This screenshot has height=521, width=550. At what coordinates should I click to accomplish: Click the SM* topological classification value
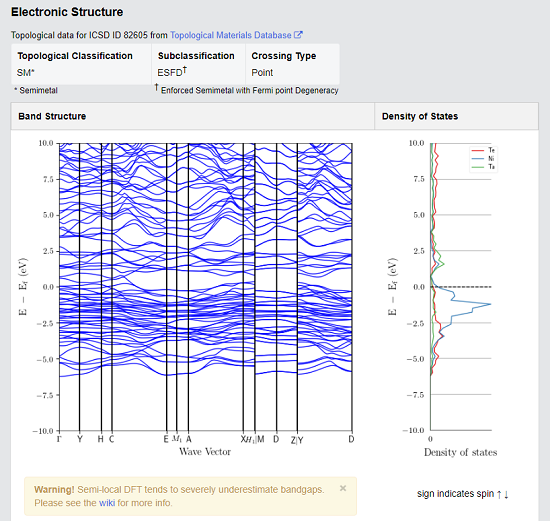[26, 73]
